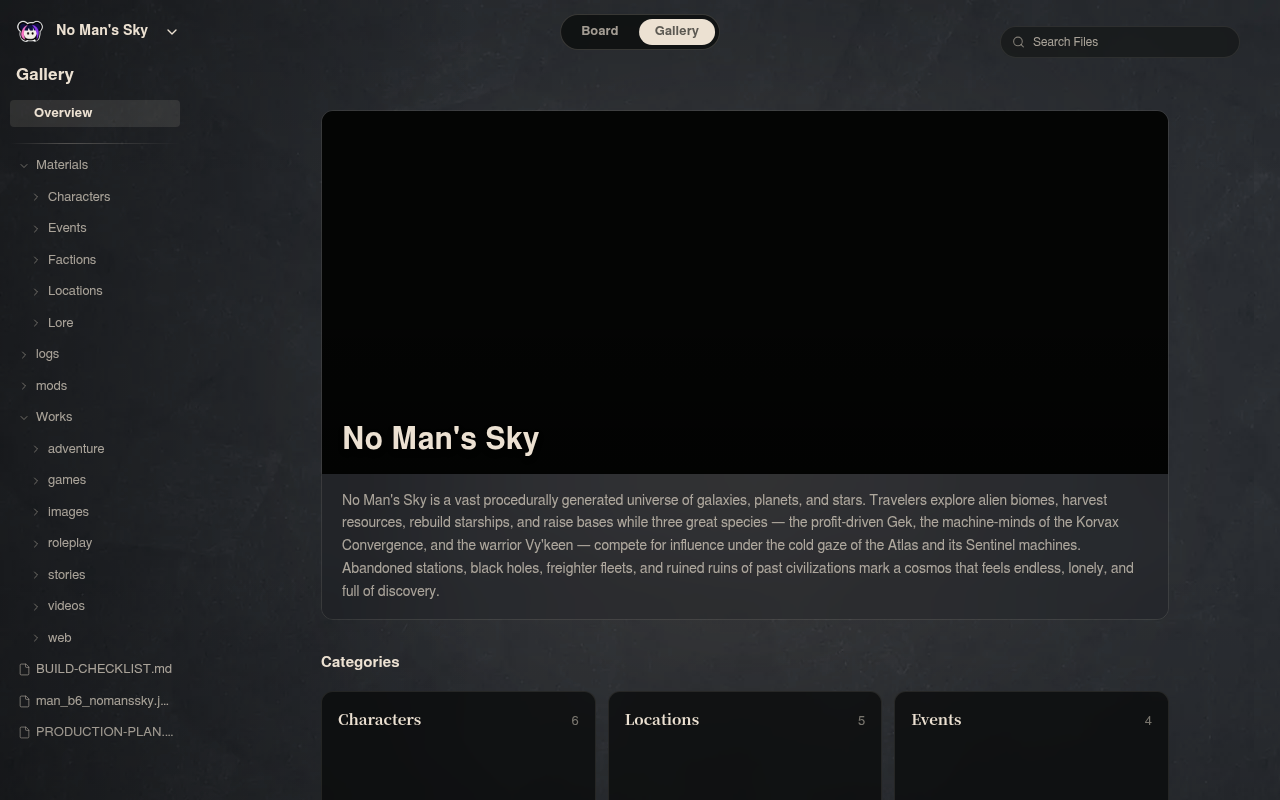Click the search magnifier icon

click(1019, 42)
